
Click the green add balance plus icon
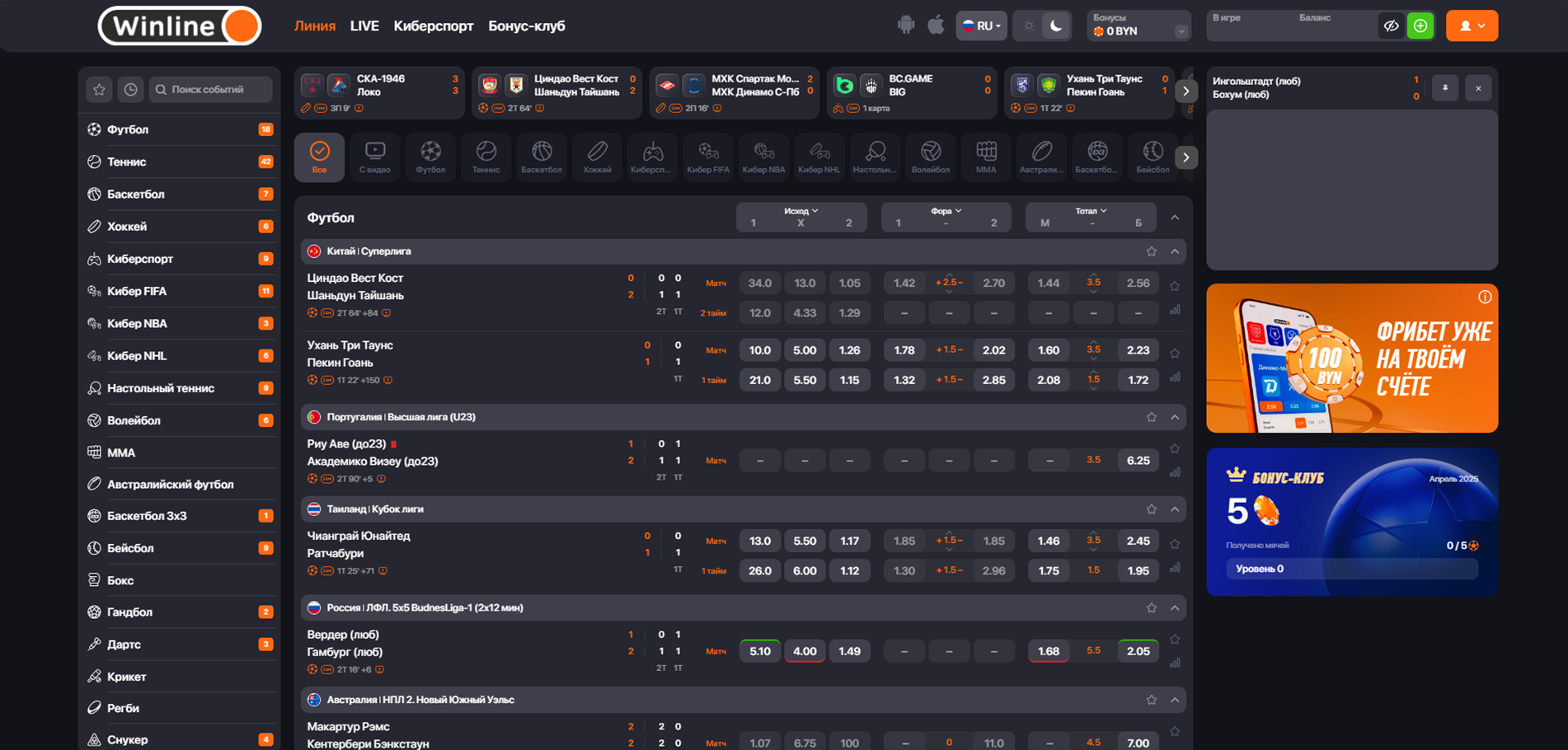[1420, 26]
